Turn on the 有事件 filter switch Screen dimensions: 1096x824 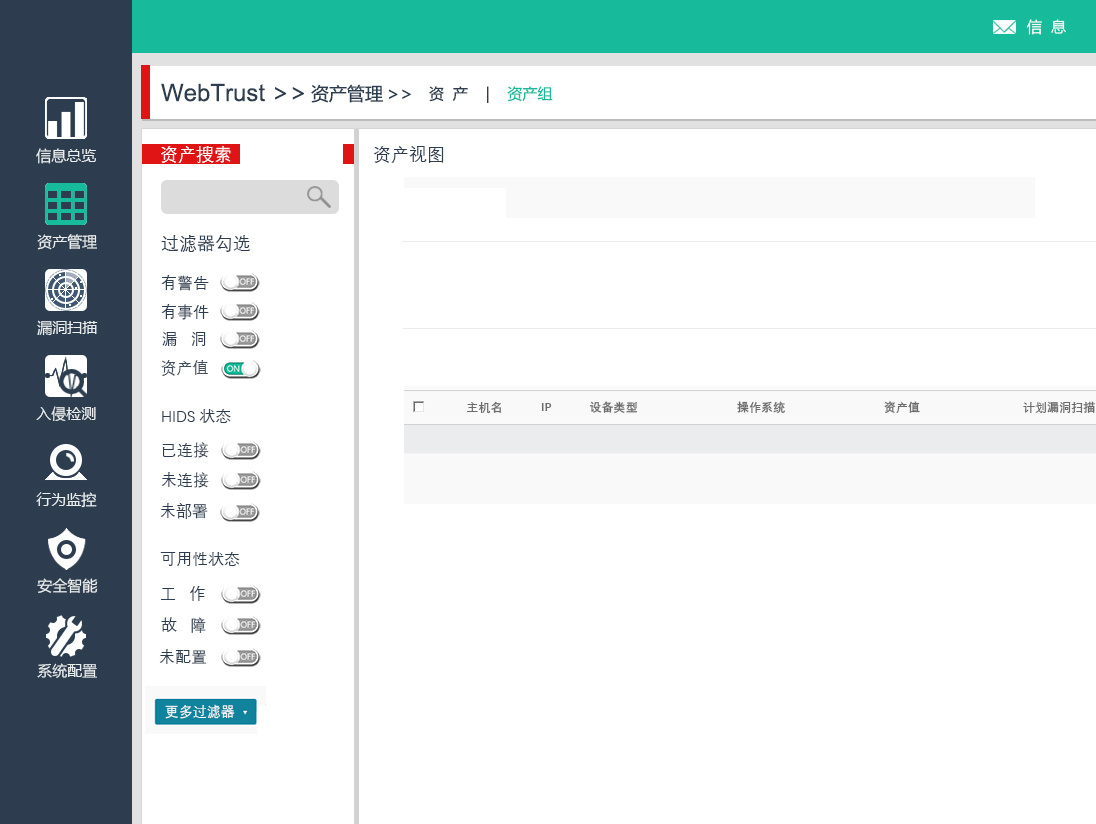(240, 310)
